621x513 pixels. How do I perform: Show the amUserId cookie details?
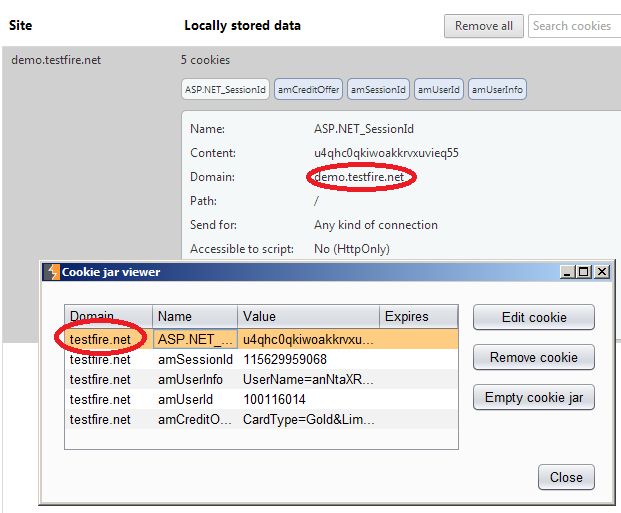coord(438,90)
